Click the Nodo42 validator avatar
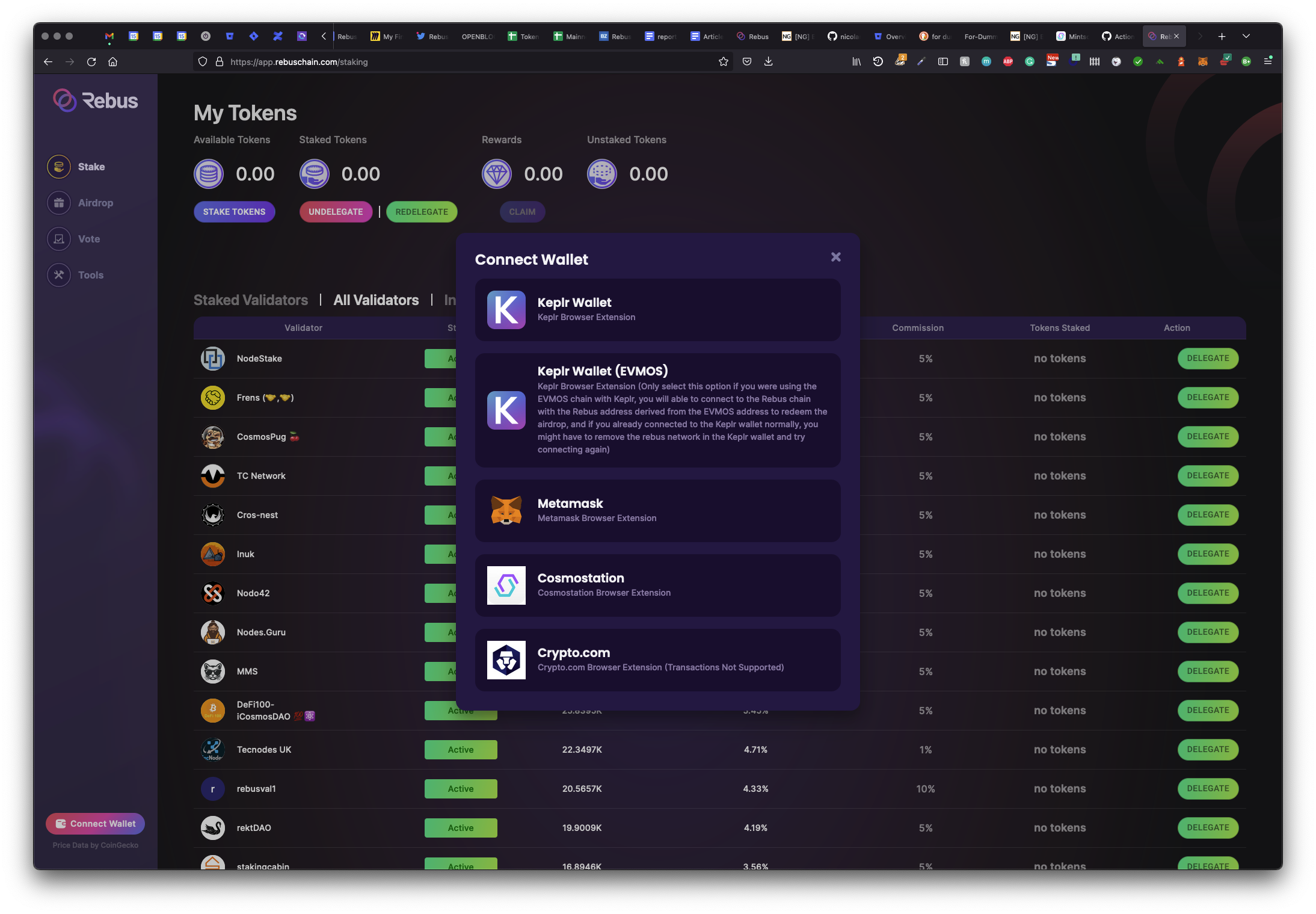 [x=213, y=593]
